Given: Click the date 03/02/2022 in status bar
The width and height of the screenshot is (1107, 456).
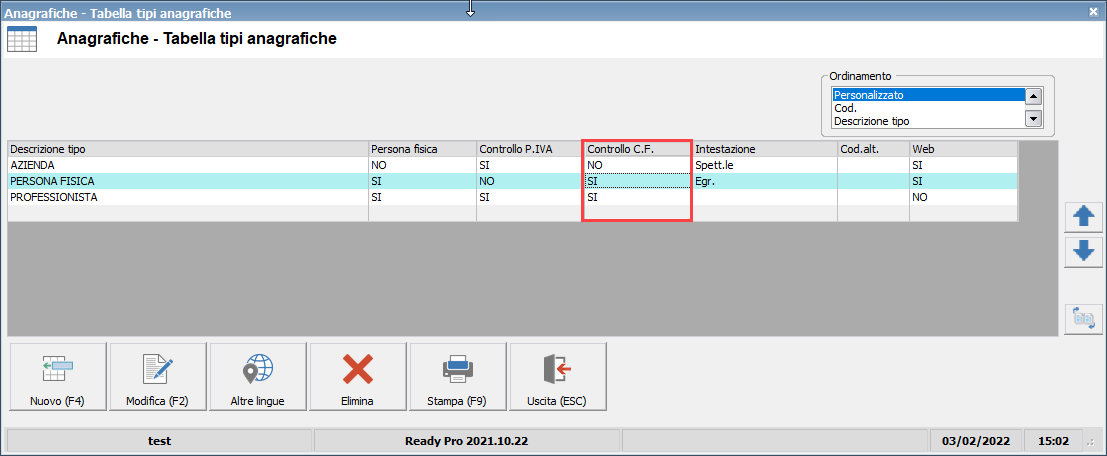Looking at the screenshot, I should (976, 441).
